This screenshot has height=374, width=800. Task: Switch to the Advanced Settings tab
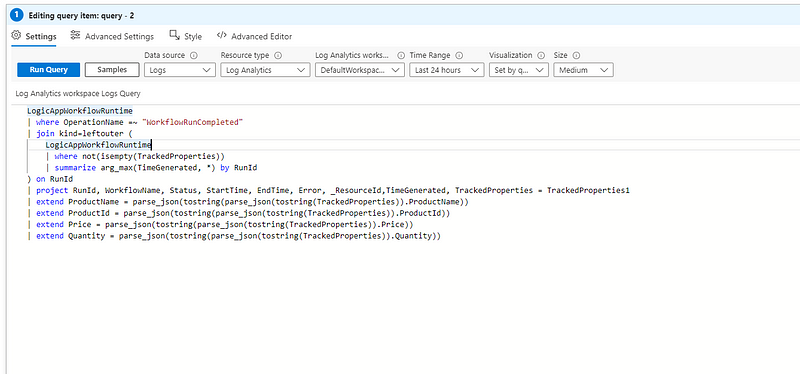point(112,36)
